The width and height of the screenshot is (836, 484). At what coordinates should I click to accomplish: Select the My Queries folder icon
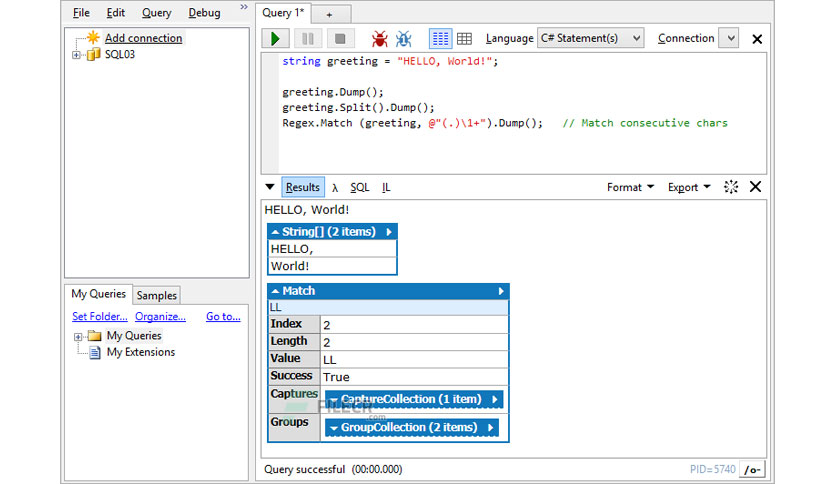pyautogui.click(x=94, y=335)
